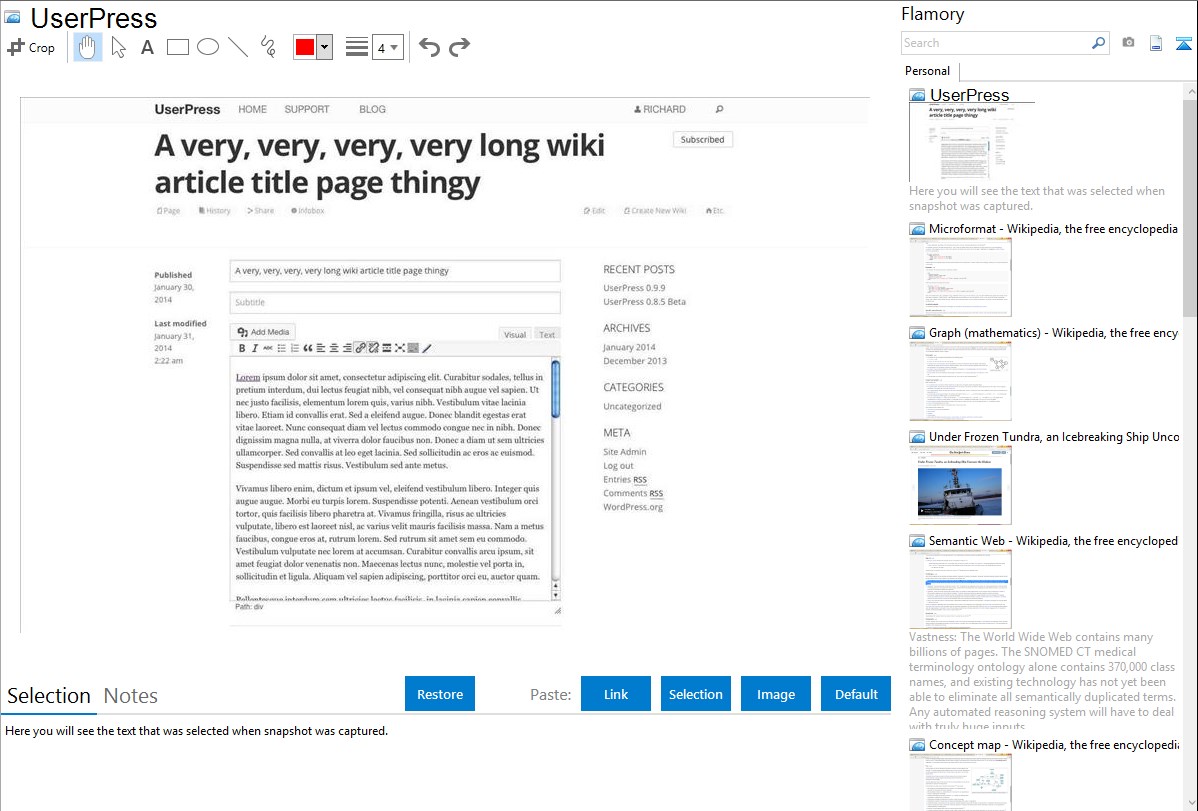Paste the Selection

click(696, 694)
